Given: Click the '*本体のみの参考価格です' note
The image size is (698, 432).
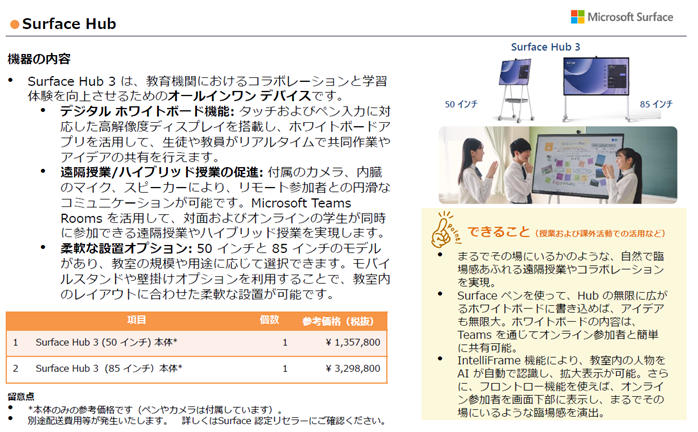Looking at the screenshot, I should click(155, 409).
